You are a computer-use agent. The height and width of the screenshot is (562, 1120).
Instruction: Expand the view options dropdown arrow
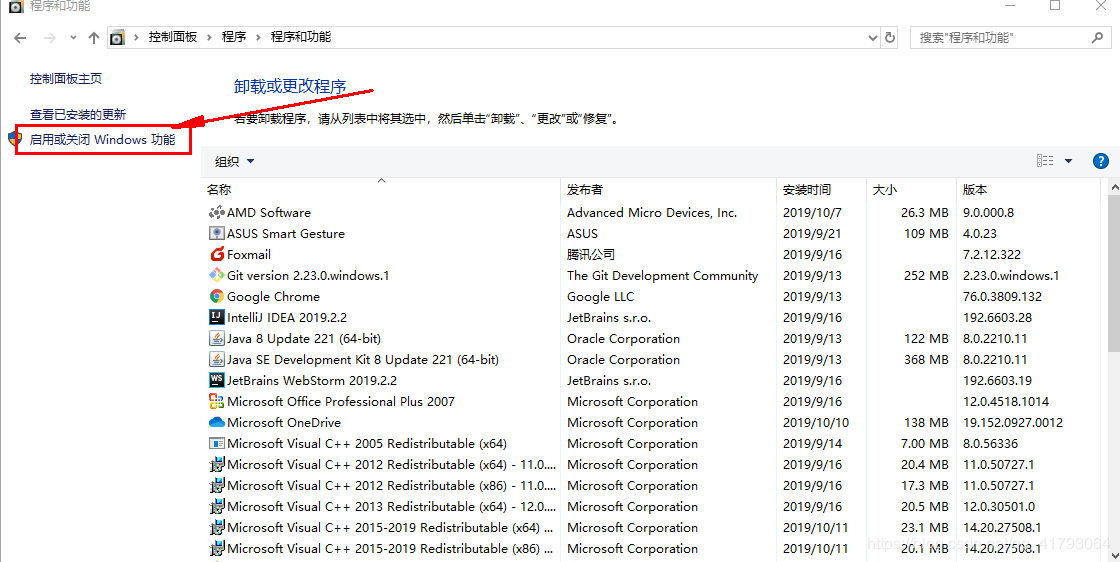(1069, 161)
